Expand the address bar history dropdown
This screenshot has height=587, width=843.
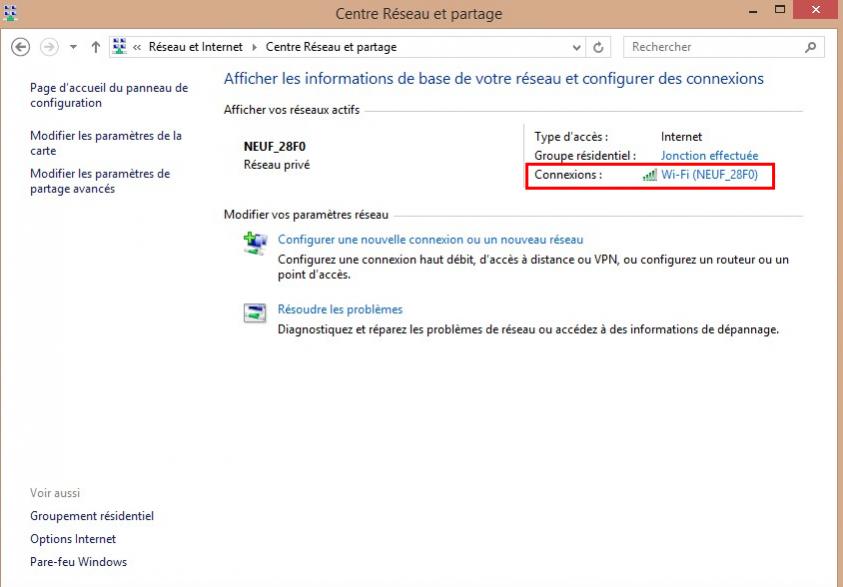(577, 47)
